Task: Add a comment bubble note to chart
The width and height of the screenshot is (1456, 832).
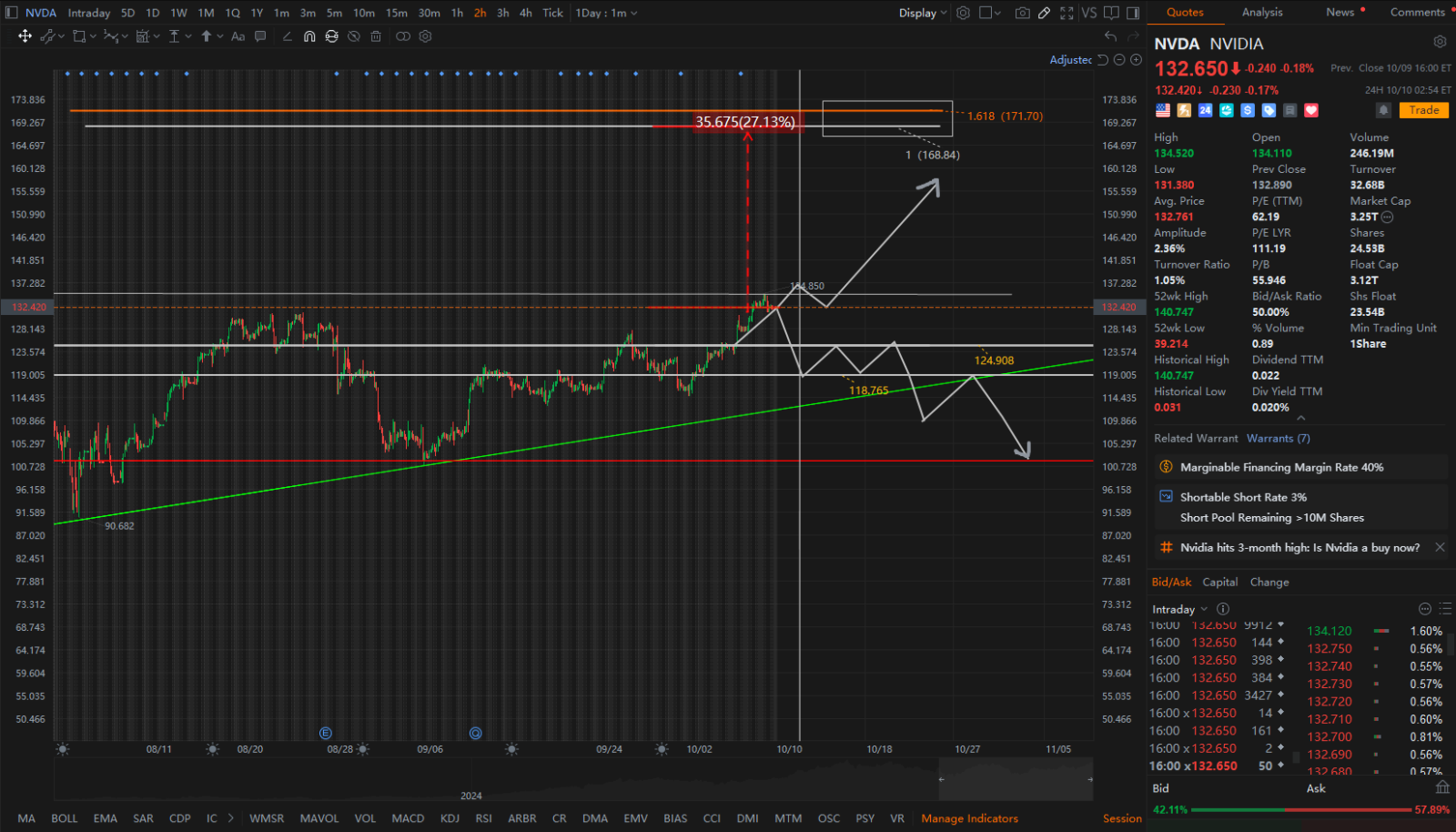Action: 260,36
